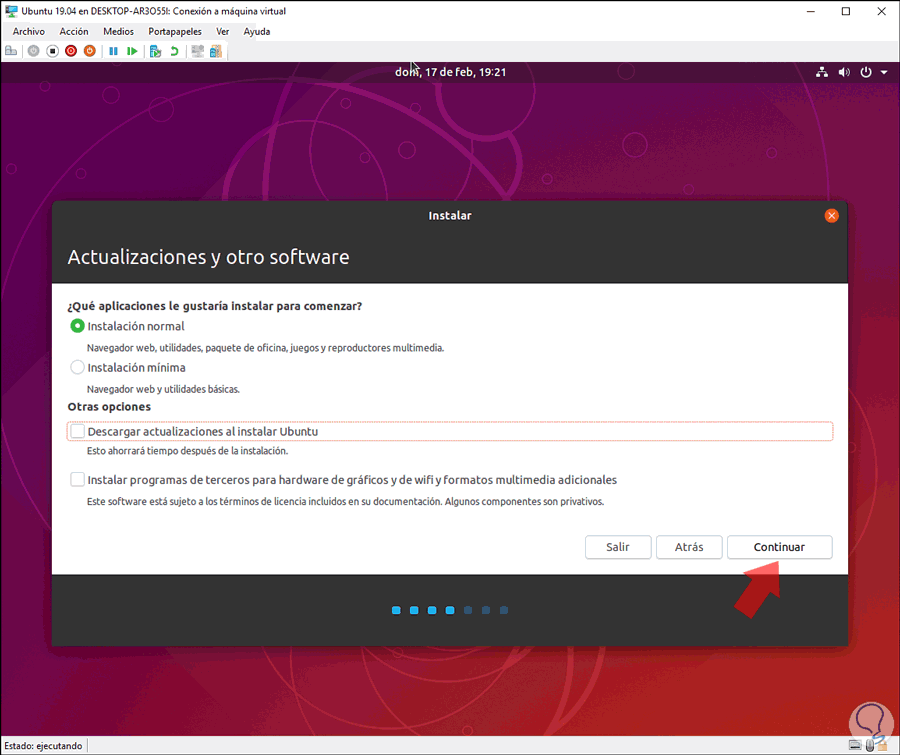Image resolution: width=900 pixels, height=755 pixels.
Task: Click 'Estado: ejecutando' in the status bar
Action: [43, 746]
